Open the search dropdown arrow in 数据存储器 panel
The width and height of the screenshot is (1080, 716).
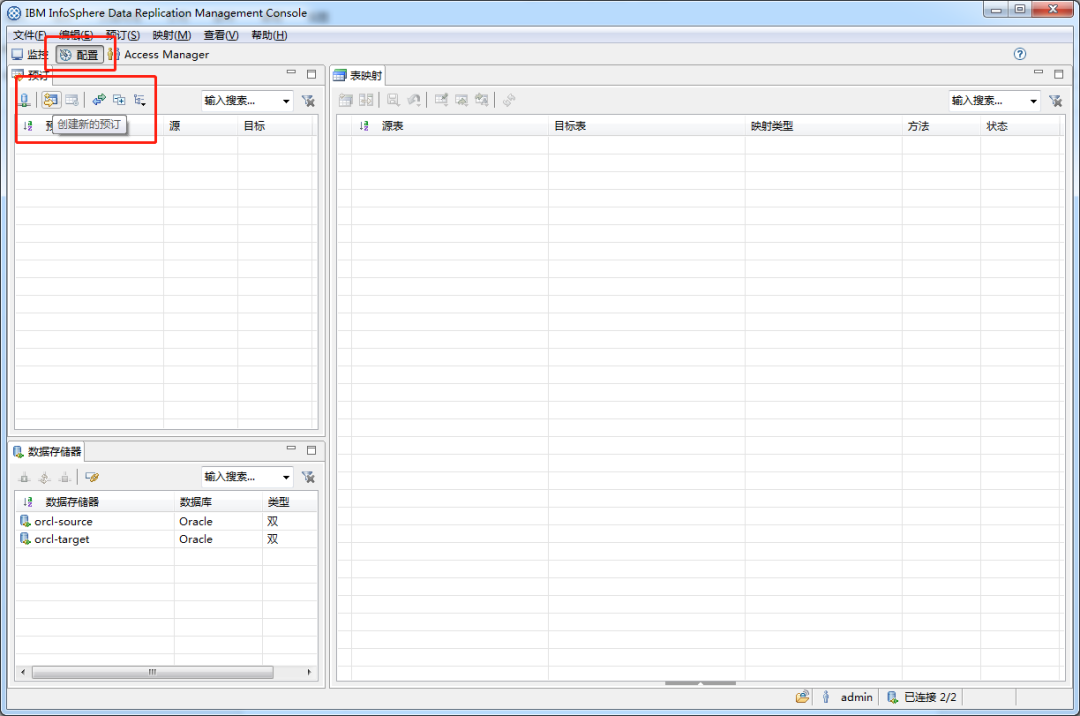pos(286,477)
